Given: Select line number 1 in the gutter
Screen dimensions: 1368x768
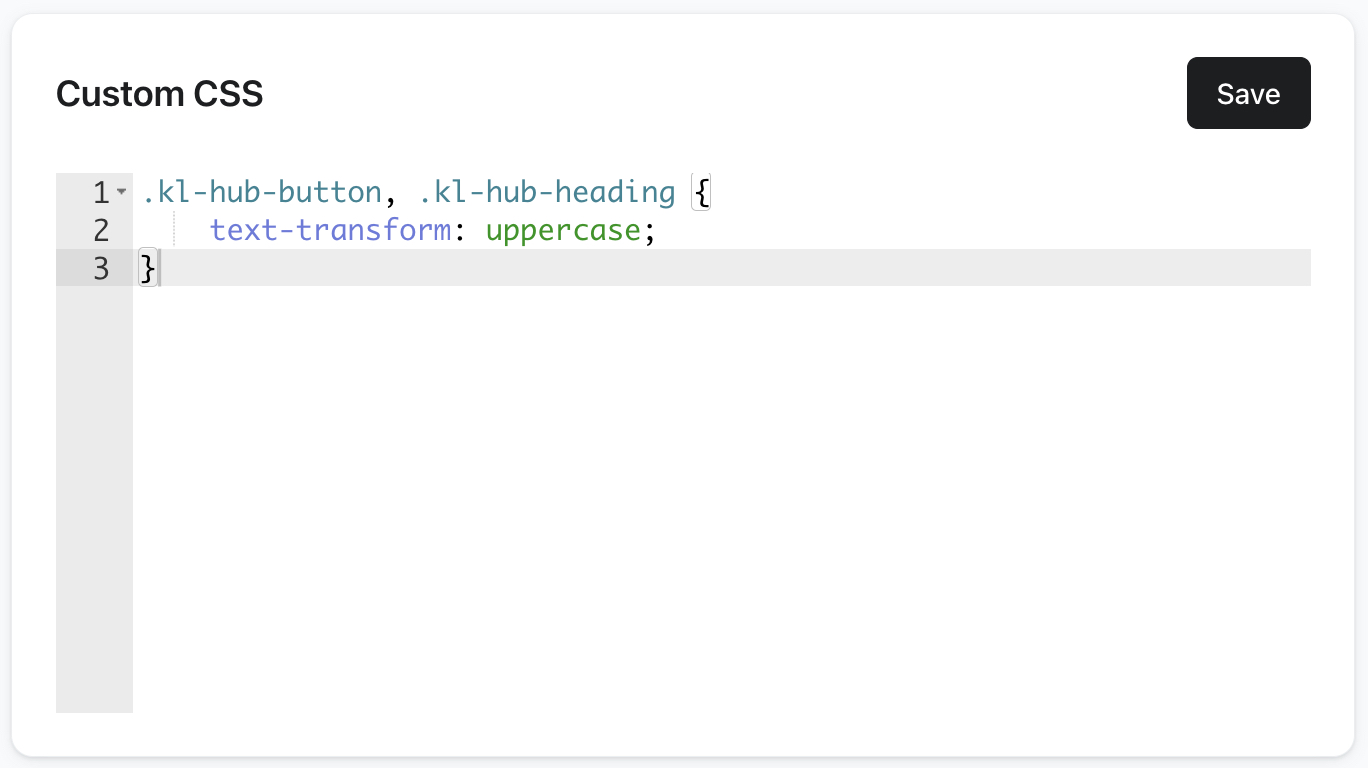Looking at the screenshot, I should 100,192.
